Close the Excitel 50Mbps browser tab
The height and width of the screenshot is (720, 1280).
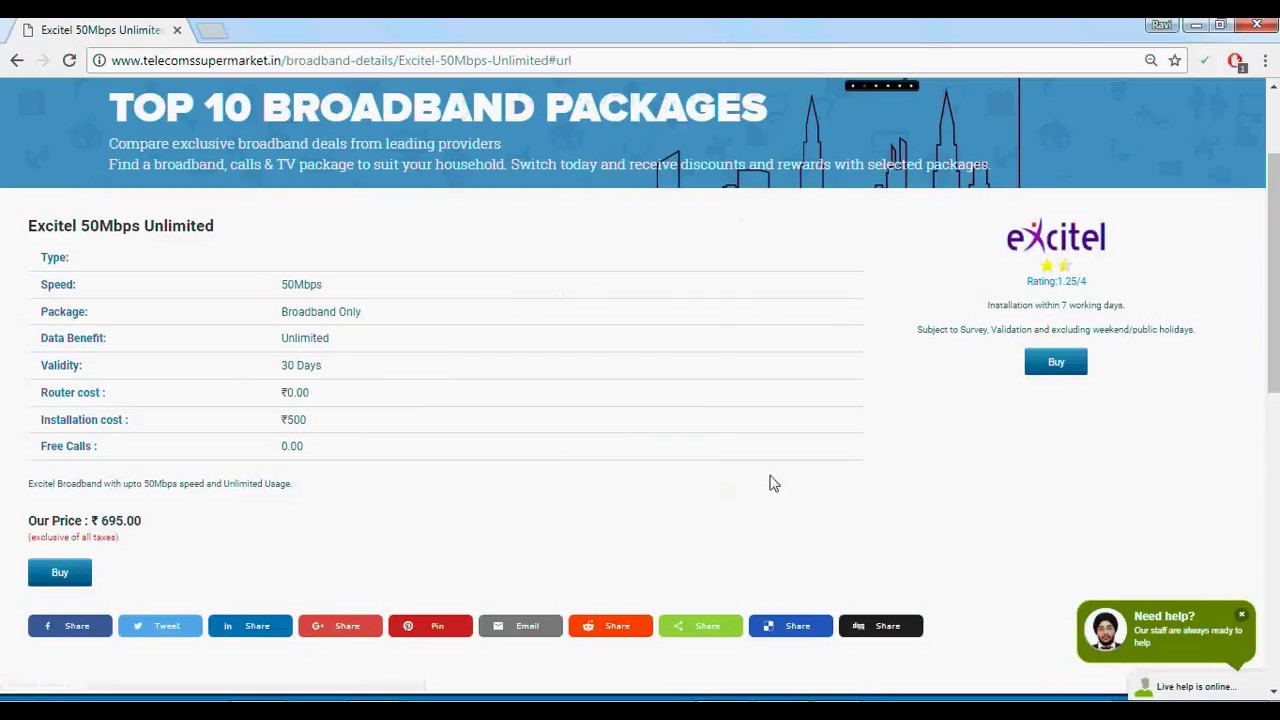(x=177, y=30)
